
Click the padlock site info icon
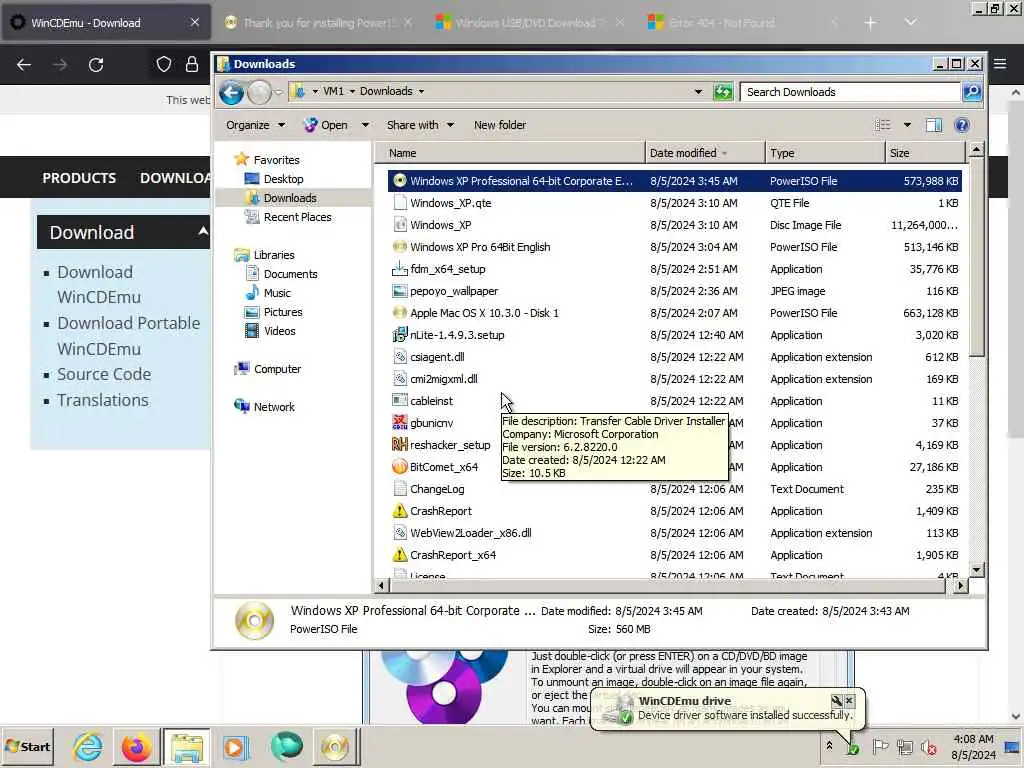(x=191, y=64)
